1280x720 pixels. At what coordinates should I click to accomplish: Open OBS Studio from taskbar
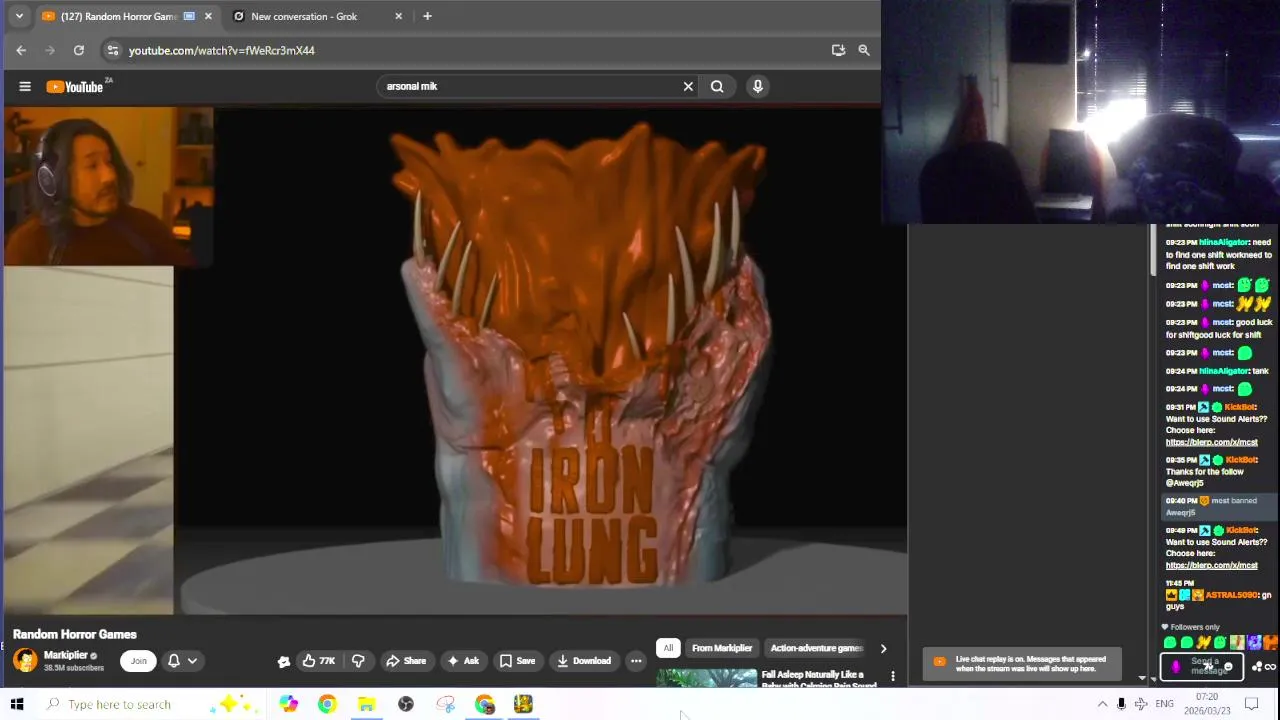[406, 704]
